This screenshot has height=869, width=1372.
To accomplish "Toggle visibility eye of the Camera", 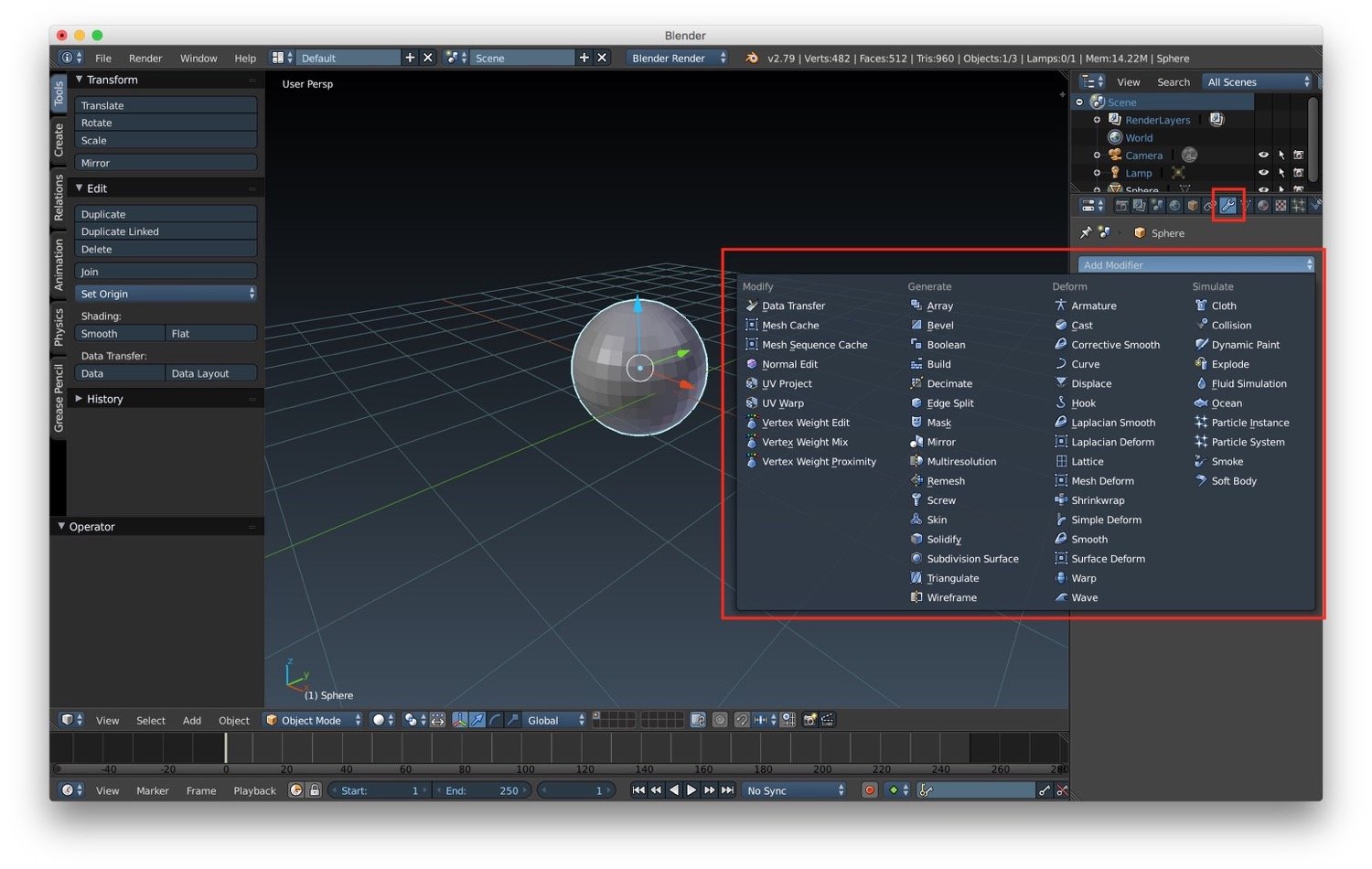I will pos(1263,156).
